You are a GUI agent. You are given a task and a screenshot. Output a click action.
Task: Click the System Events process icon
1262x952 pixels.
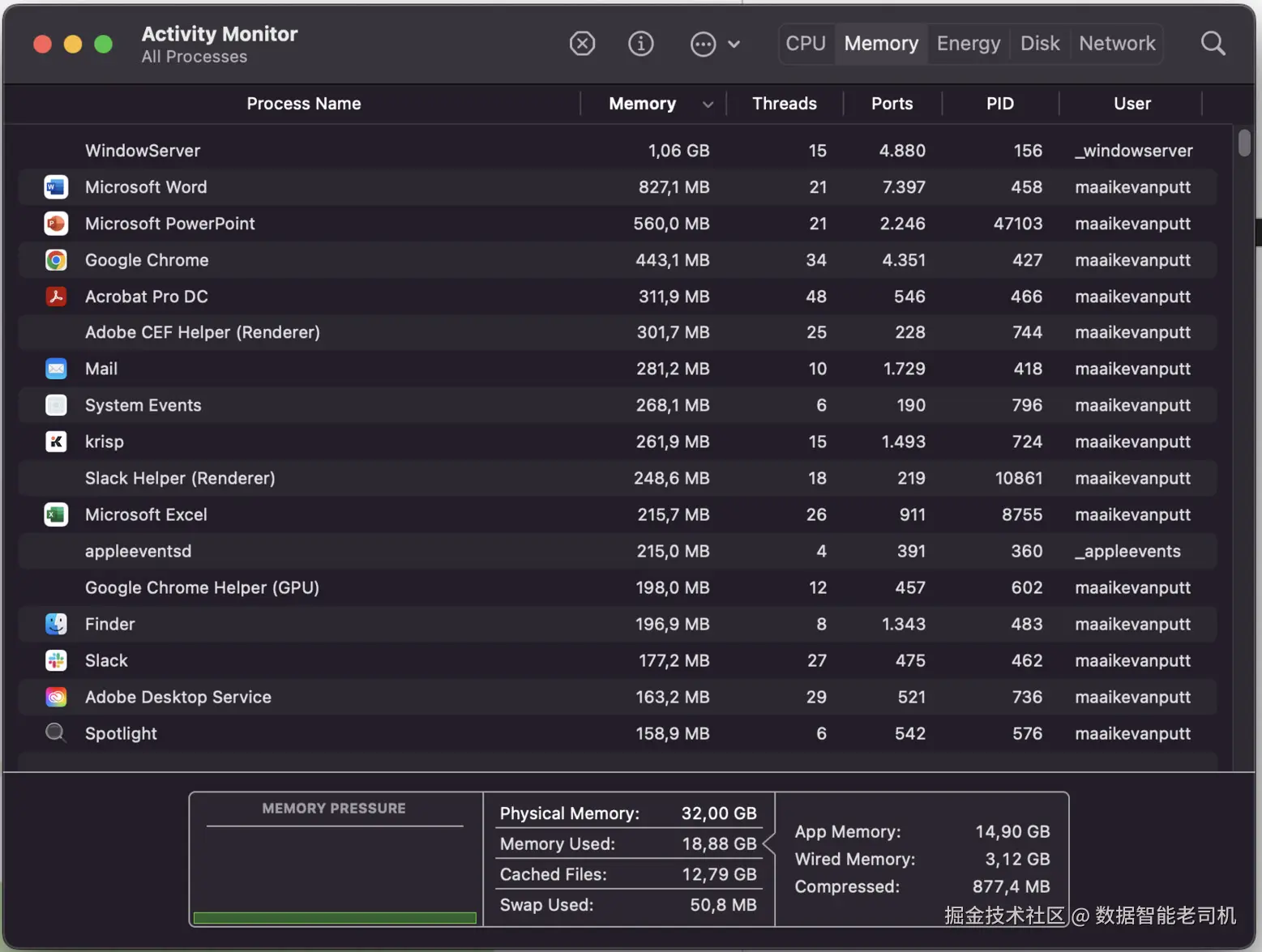[x=56, y=405]
